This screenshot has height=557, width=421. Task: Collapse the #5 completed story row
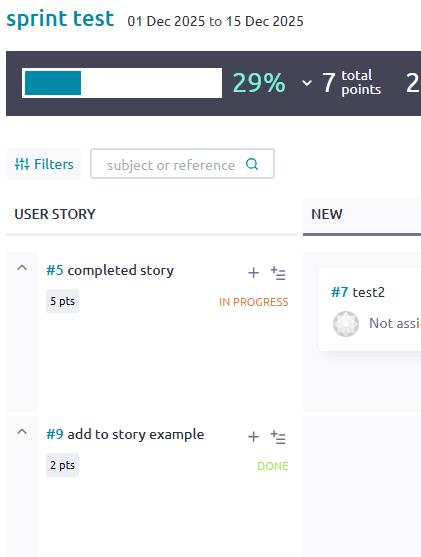pyautogui.click(x=22, y=268)
